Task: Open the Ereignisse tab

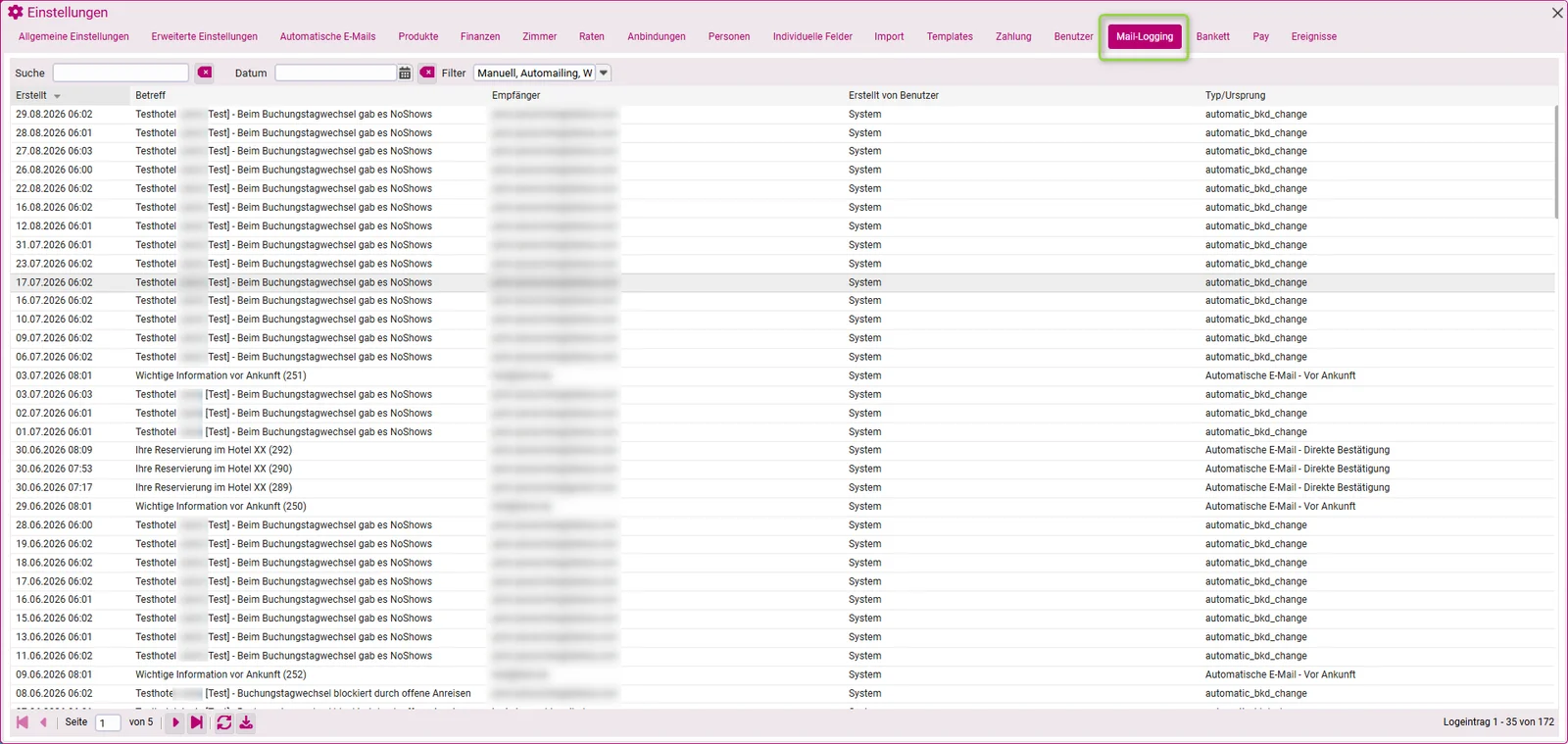Action: (x=1313, y=36)
